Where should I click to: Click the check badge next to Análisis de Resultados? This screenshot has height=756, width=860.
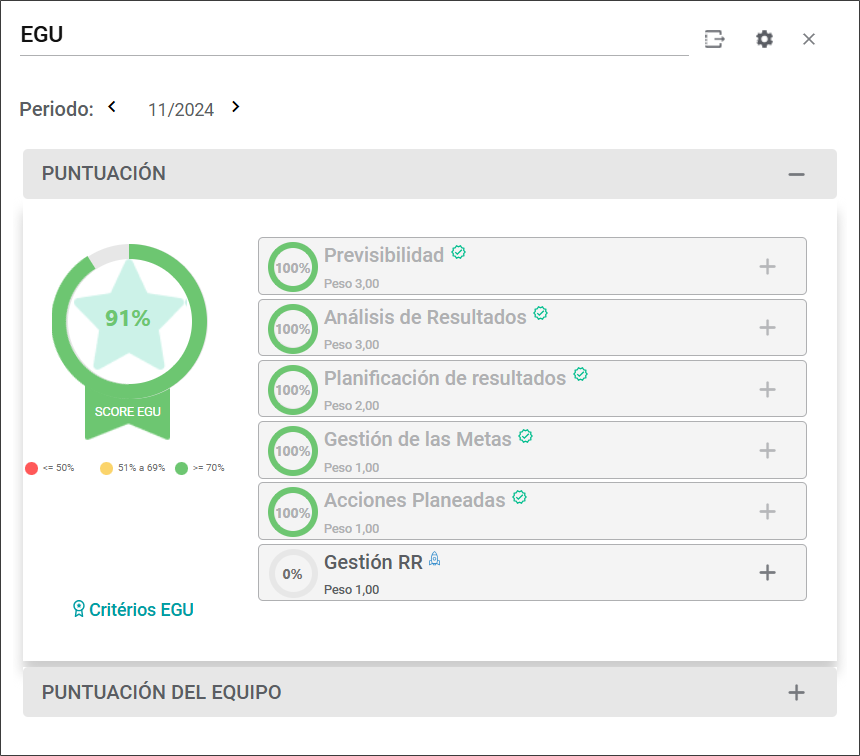[x=541, y=314]
